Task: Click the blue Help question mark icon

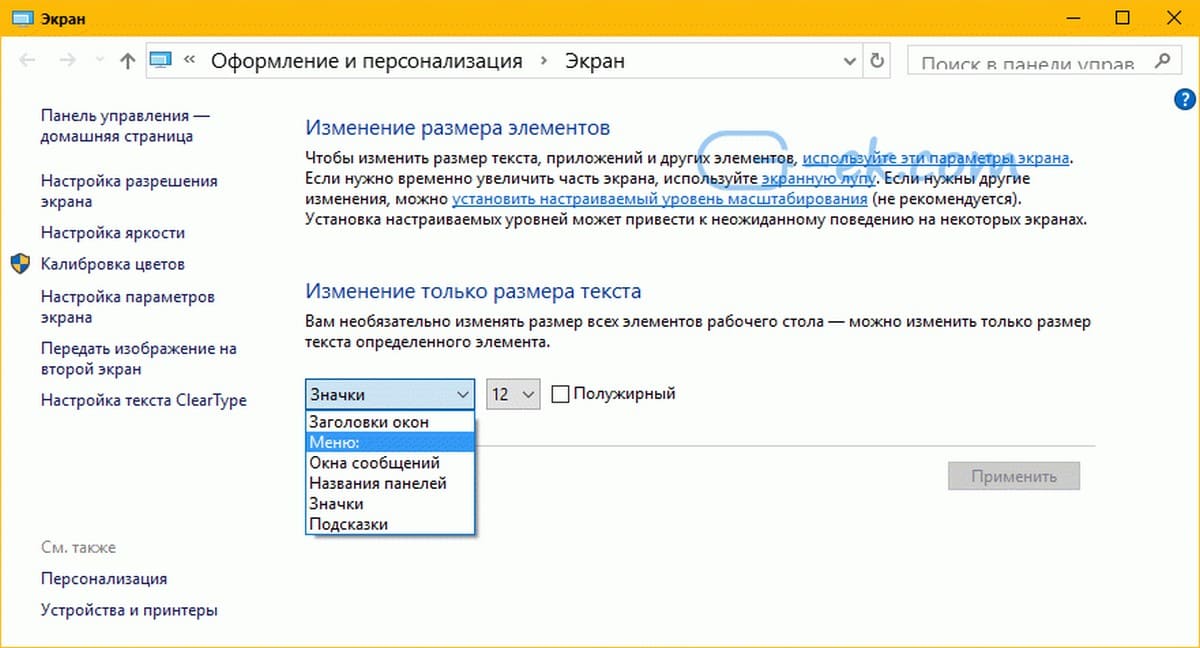Action: click(x=1183, y=99)
